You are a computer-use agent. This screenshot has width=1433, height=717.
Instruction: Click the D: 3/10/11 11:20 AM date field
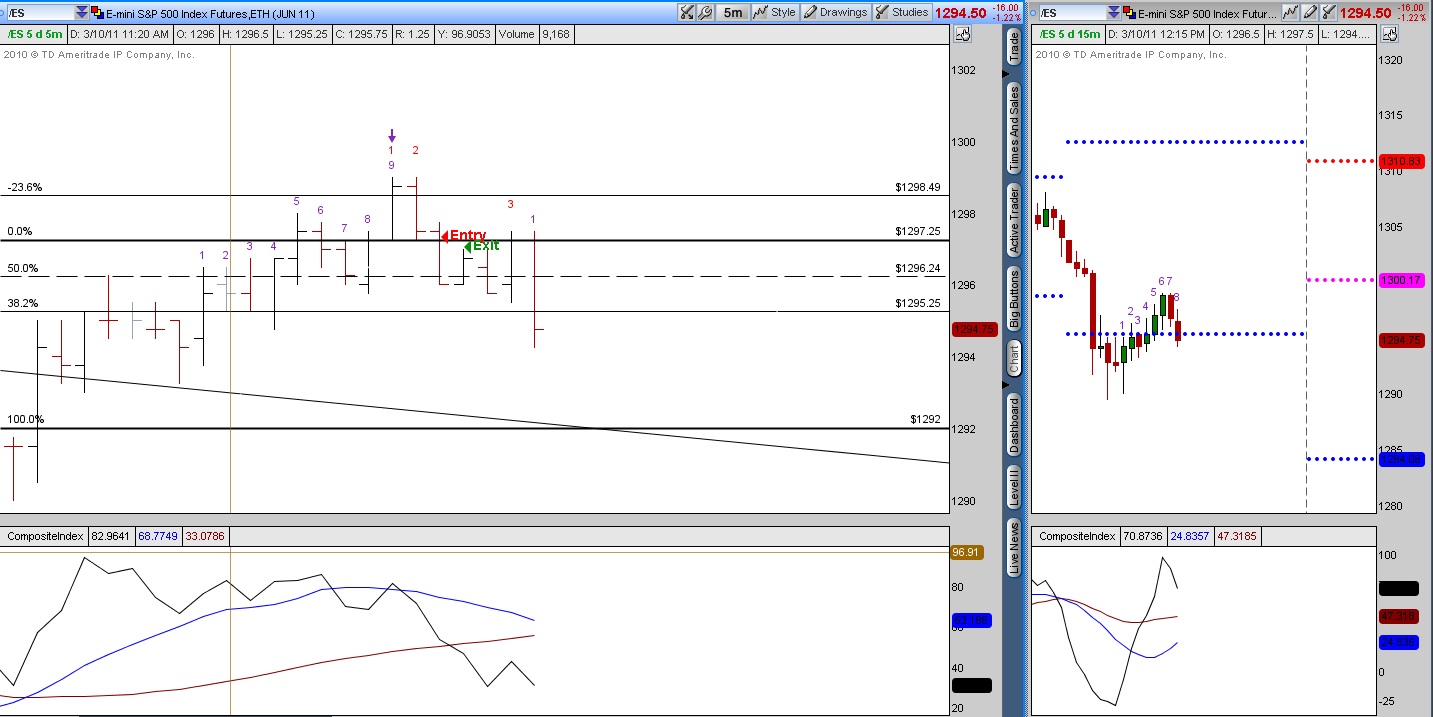(120, 34)
